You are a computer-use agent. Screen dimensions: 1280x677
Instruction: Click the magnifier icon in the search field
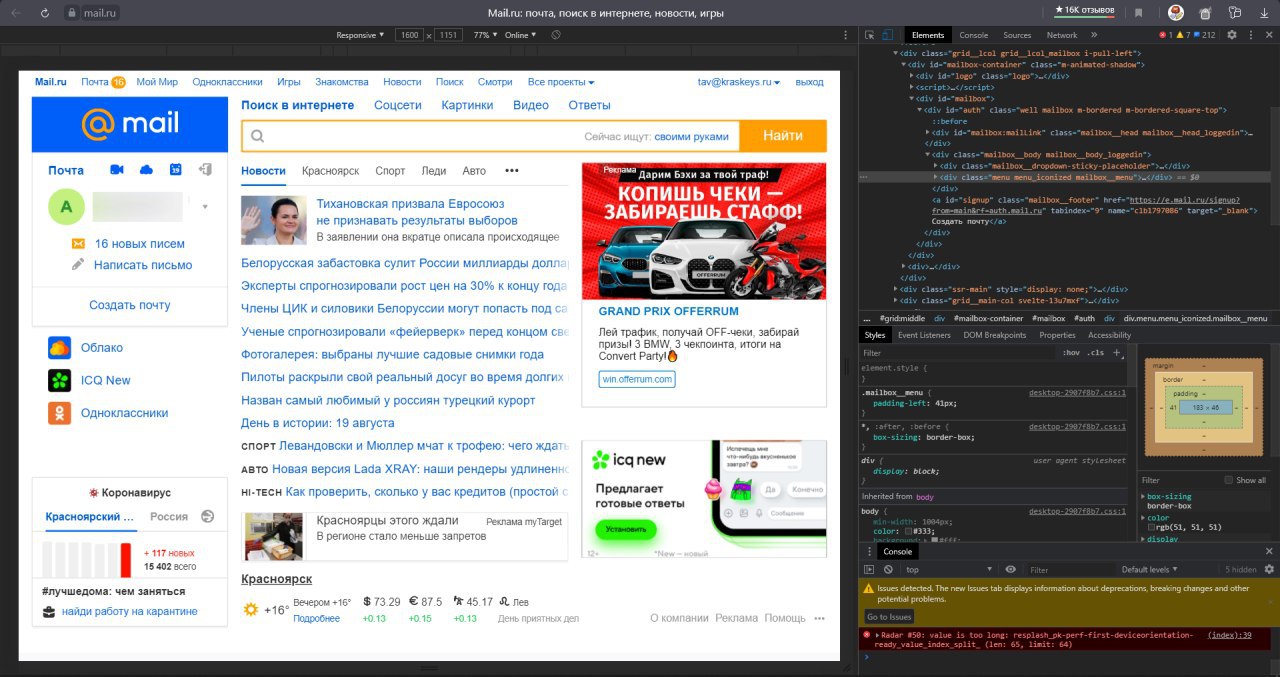pyautogui.click(x=258, y=136)
